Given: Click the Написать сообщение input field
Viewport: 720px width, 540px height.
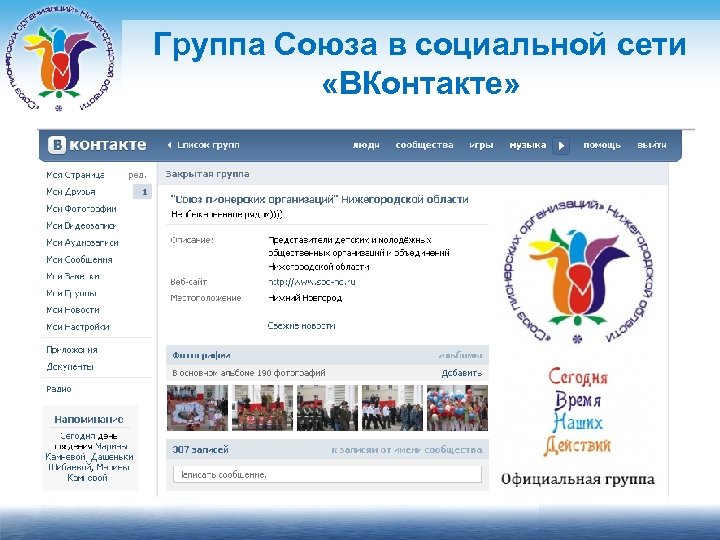Looking at the screenshot, I should tap(327, 474).
